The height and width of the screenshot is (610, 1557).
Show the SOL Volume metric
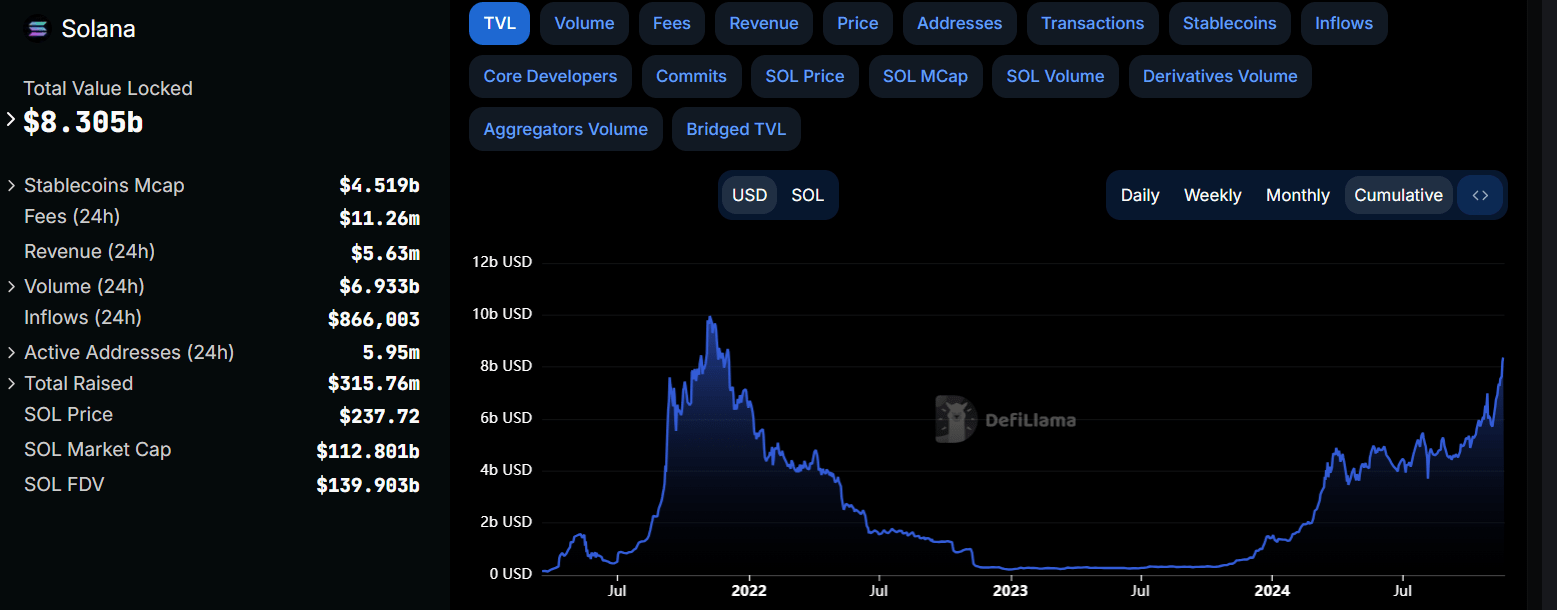tap(1055, 76)
